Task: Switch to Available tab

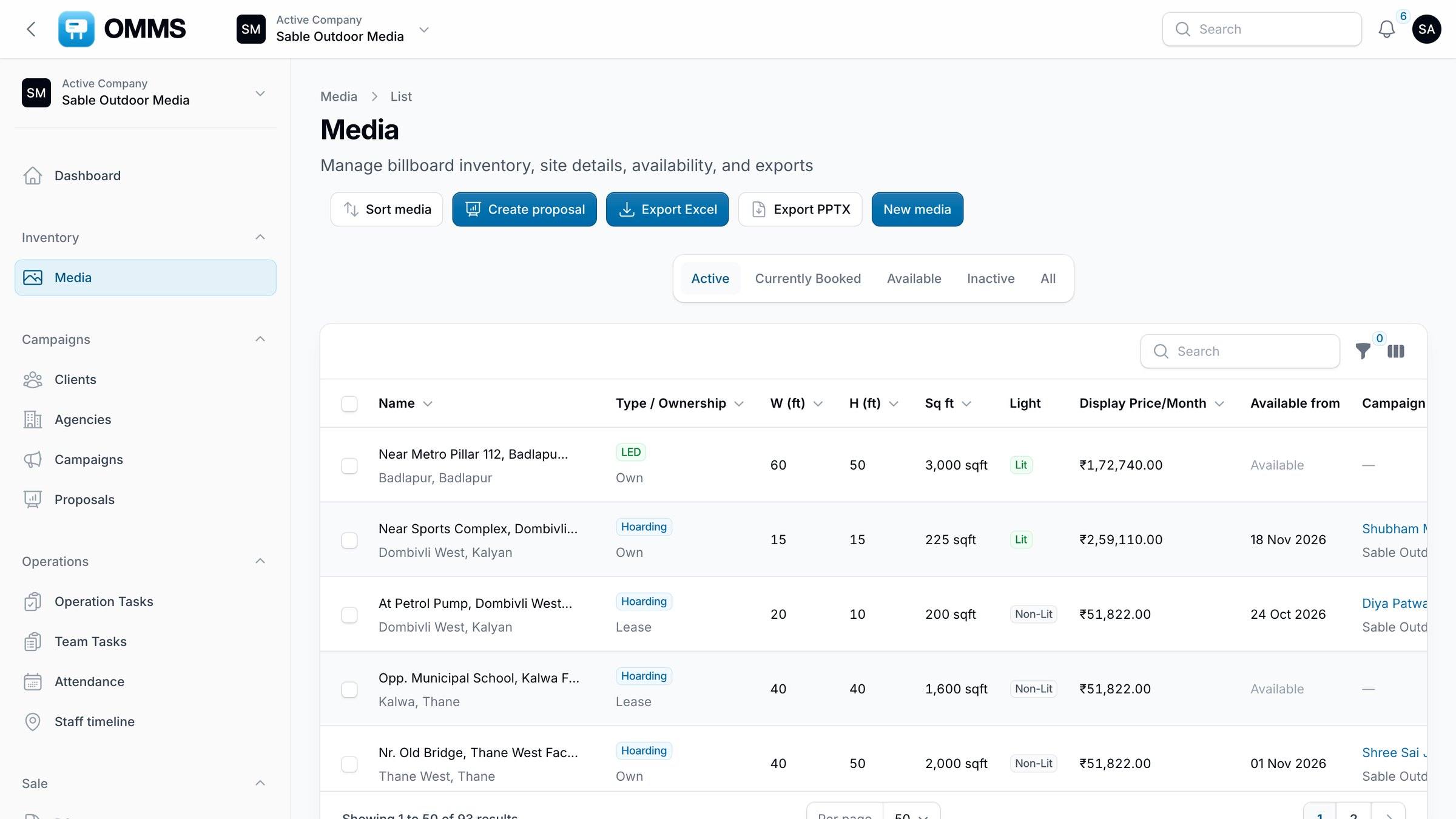Action: tap(914, 278)
